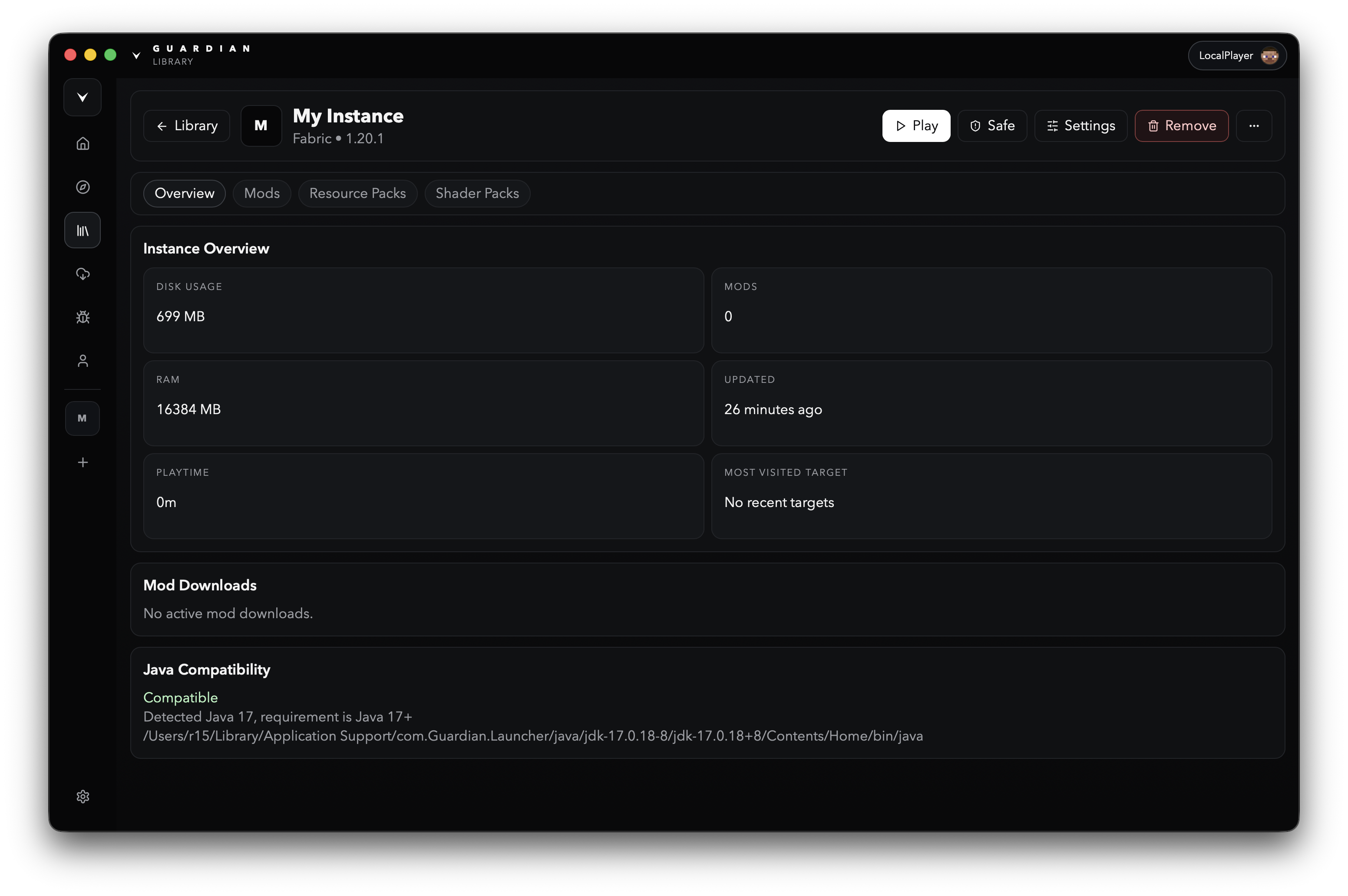Click the My Instance title

[348, 116]
